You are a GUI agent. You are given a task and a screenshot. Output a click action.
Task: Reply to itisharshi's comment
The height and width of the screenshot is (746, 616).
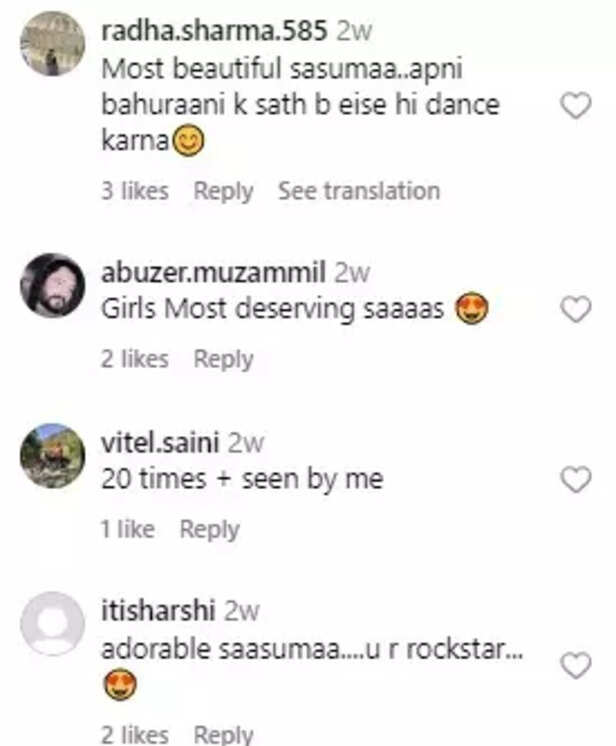223,735
